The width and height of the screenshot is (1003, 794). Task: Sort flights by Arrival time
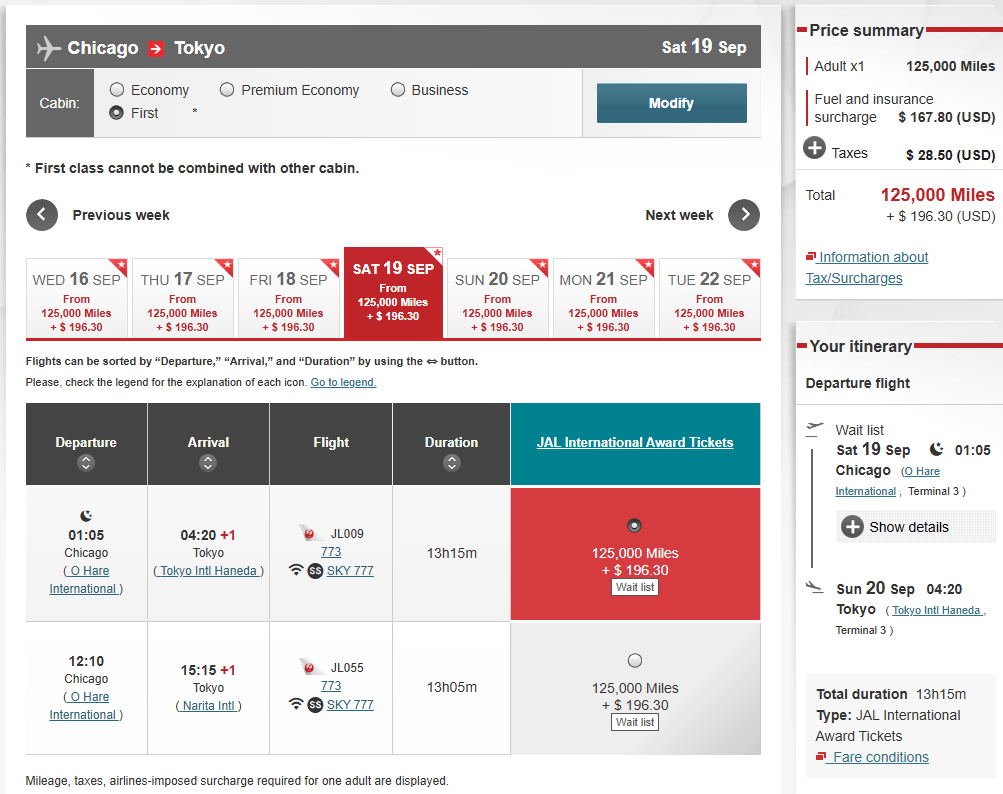click(208, 463)
